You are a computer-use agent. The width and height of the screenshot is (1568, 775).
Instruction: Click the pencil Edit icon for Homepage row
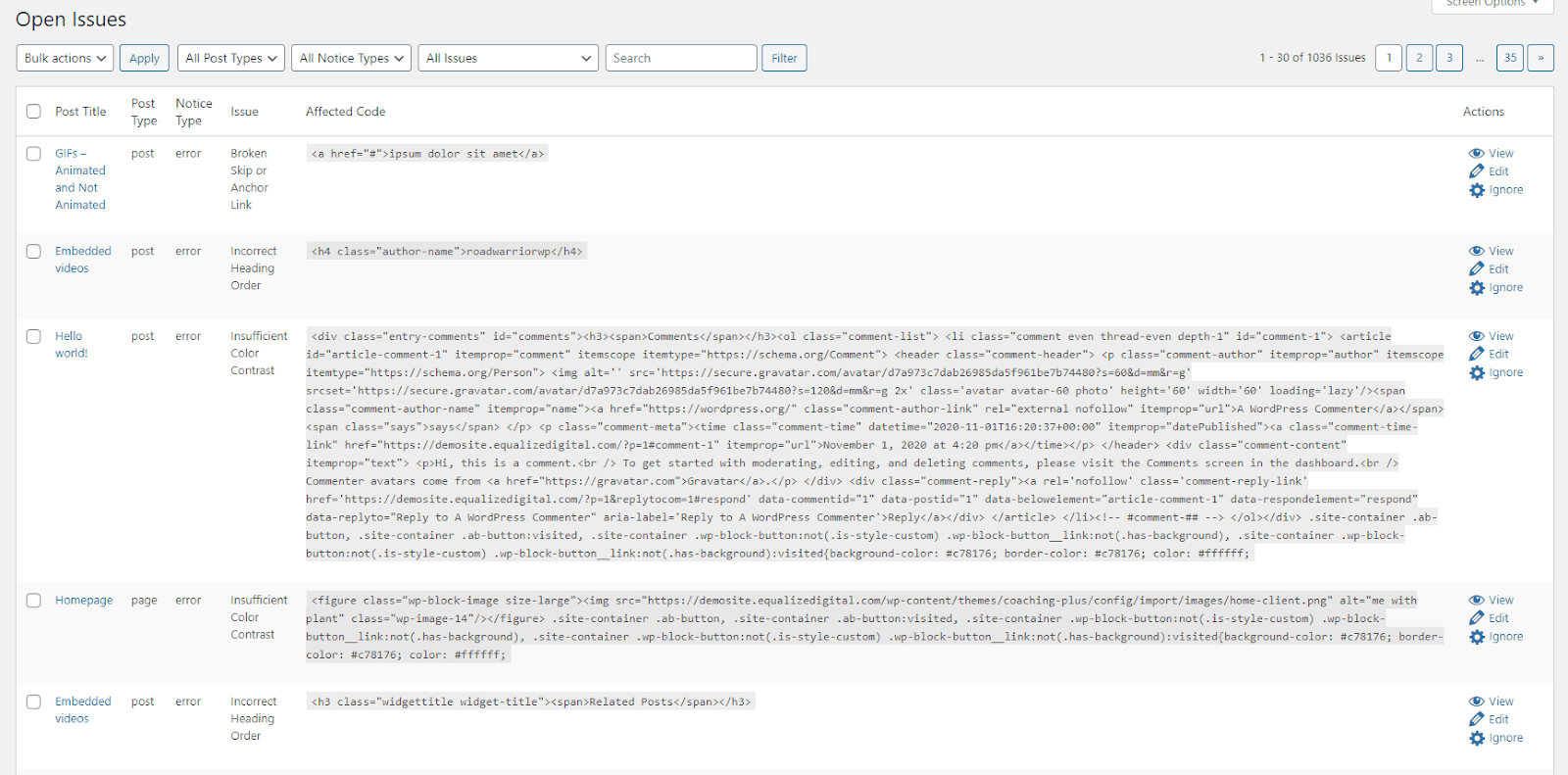tap(1476, 618)
